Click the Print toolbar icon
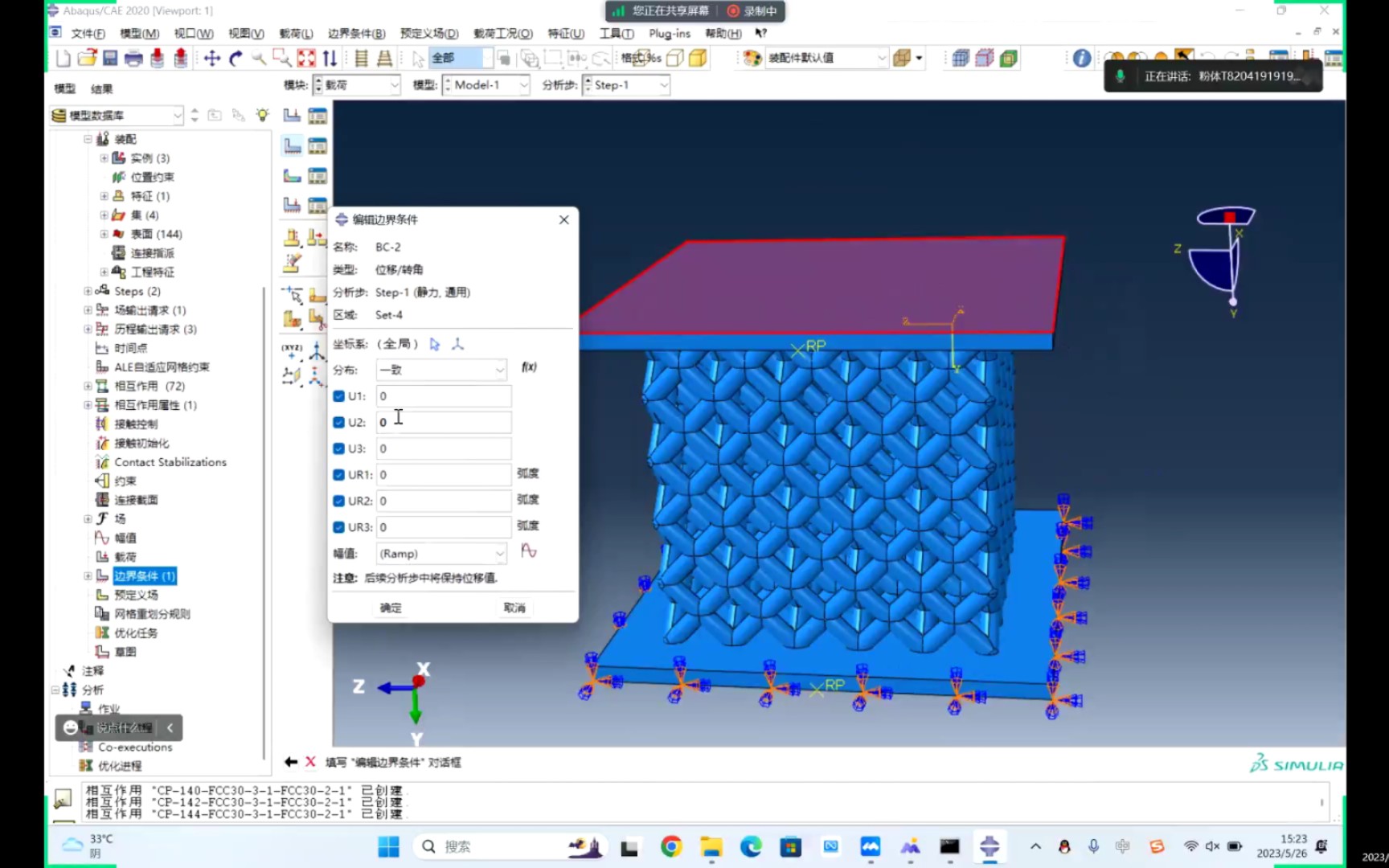 (x=133, y=58)
